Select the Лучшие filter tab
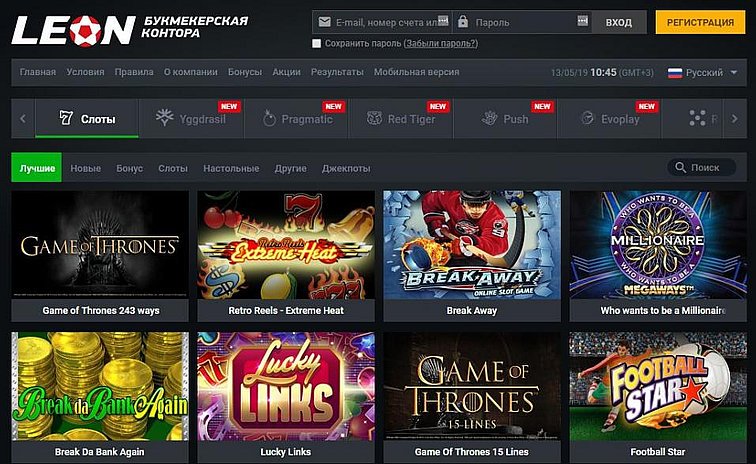The image size is (756, 464). [x=37, y=167]
